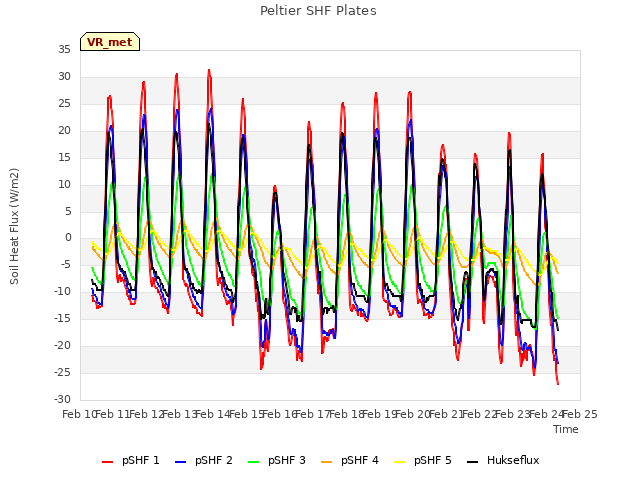Toggle Hukseflux legend entry
Screen dimensions: 640x480
[503, 460]
